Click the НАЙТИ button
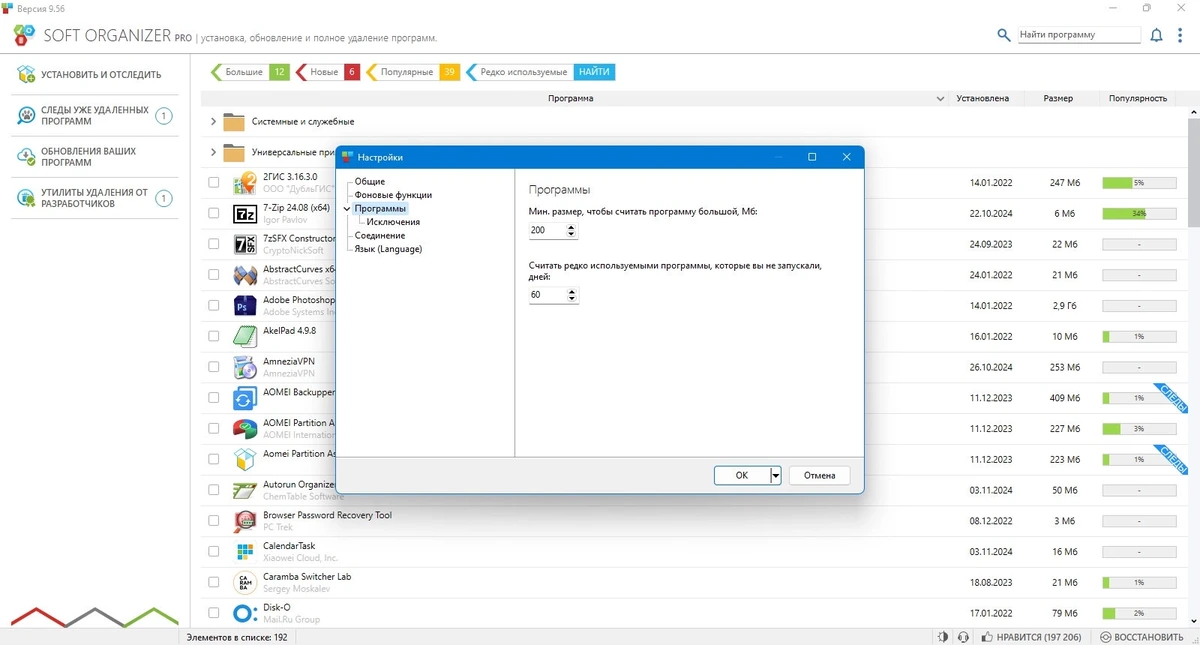This screenshot has height=645, width=1200. point(594,72)
